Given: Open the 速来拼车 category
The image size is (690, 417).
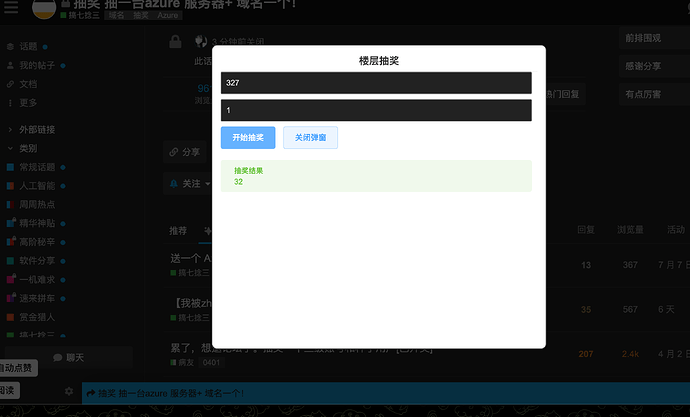Looking at the screenshot, I should pos(37,298).
